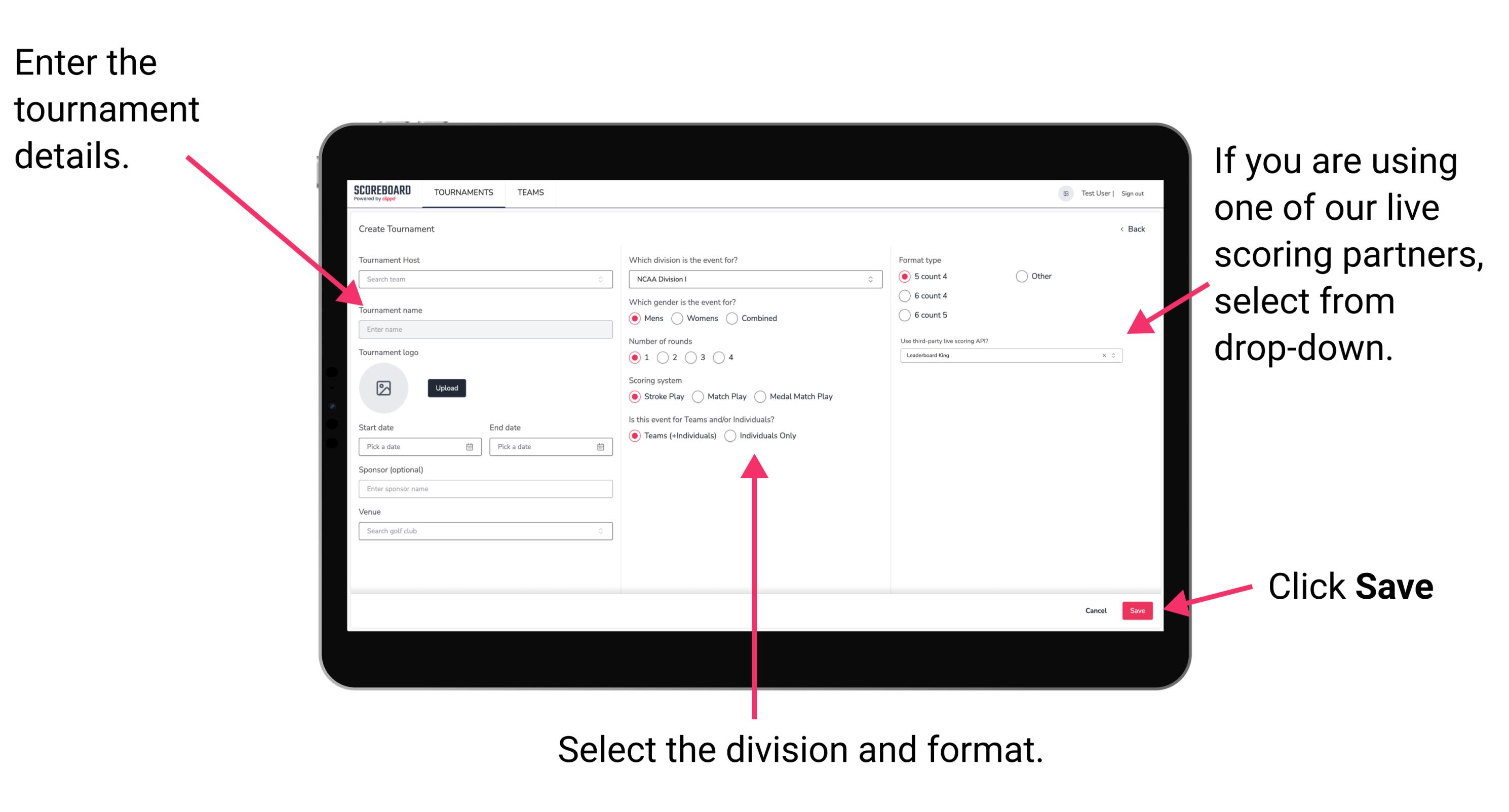This screenshot has width=1509, height=812.
Task: Click the tournament logo upload icon
Action: coord(385,389)
